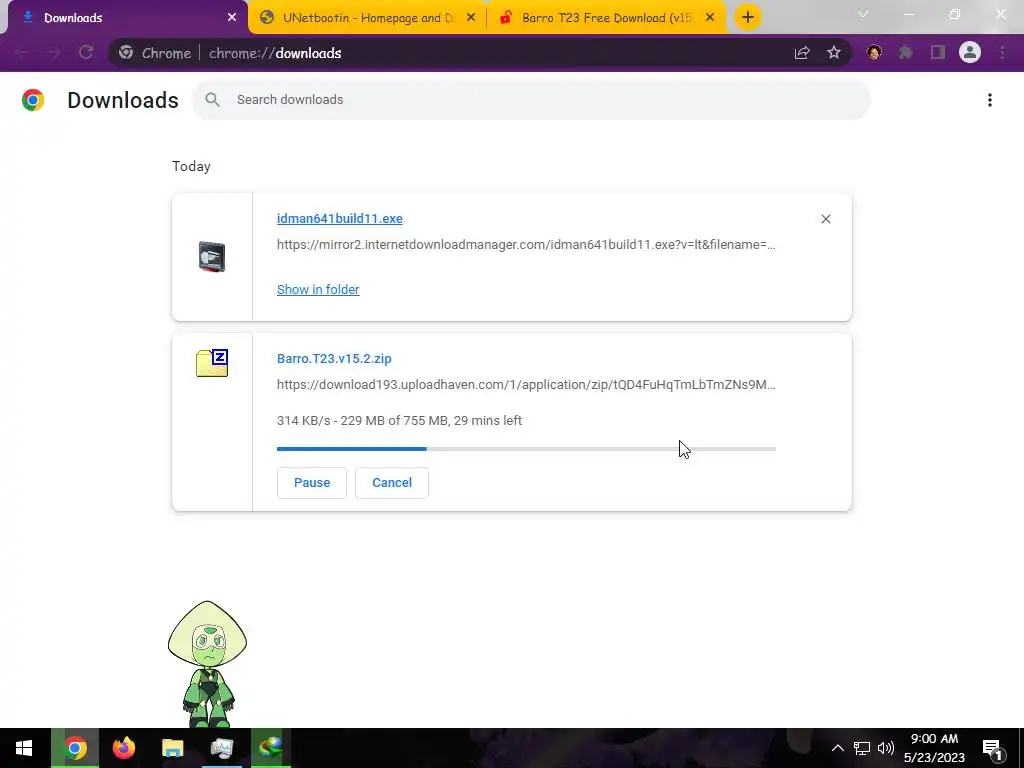The height and width of the screenshot is (768, 1024).
Task: Show idman641build11.exe in folder
Action: click(x=318, y=289)
